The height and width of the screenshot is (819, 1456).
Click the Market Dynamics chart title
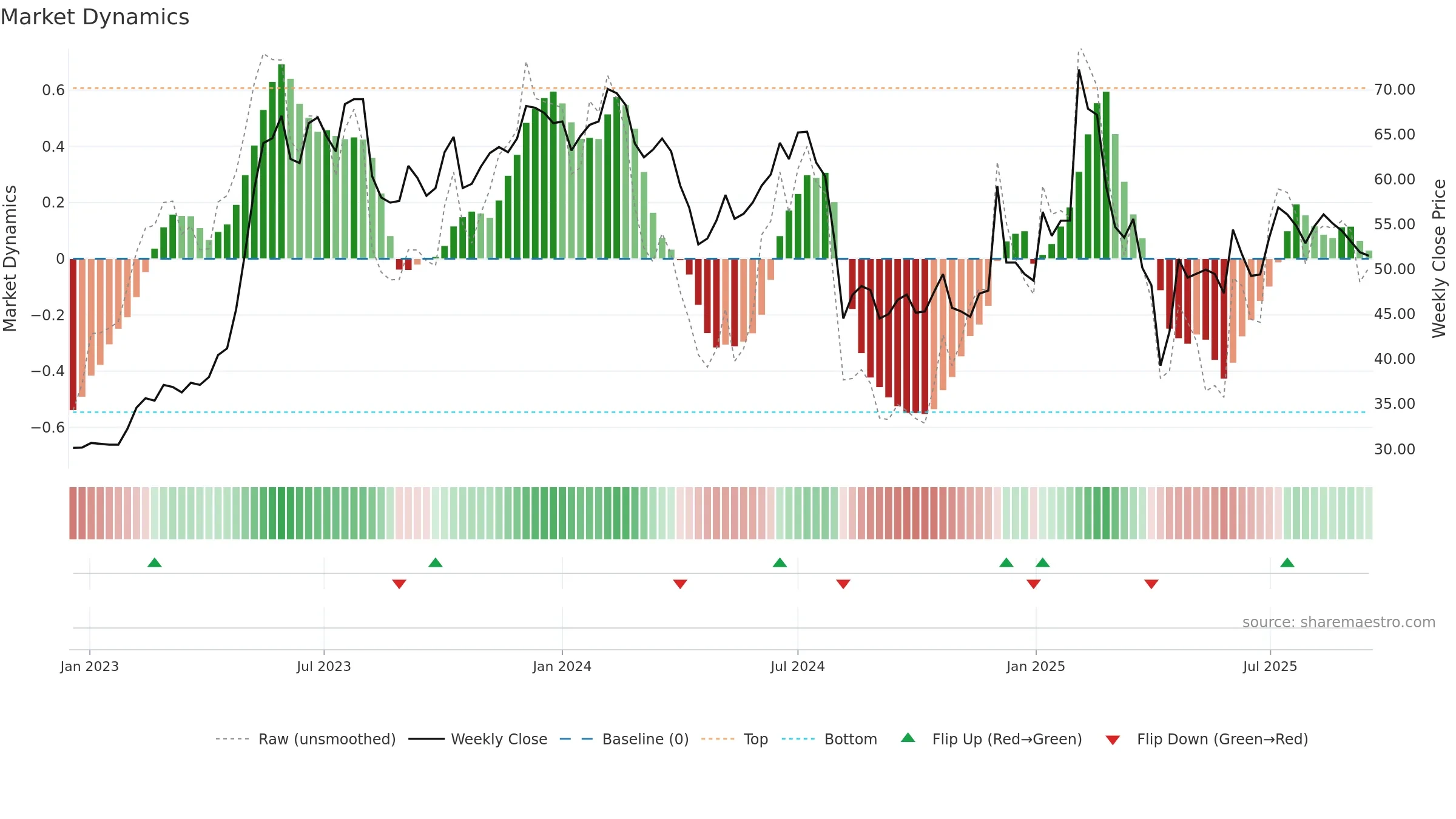[x=95, y=17]
